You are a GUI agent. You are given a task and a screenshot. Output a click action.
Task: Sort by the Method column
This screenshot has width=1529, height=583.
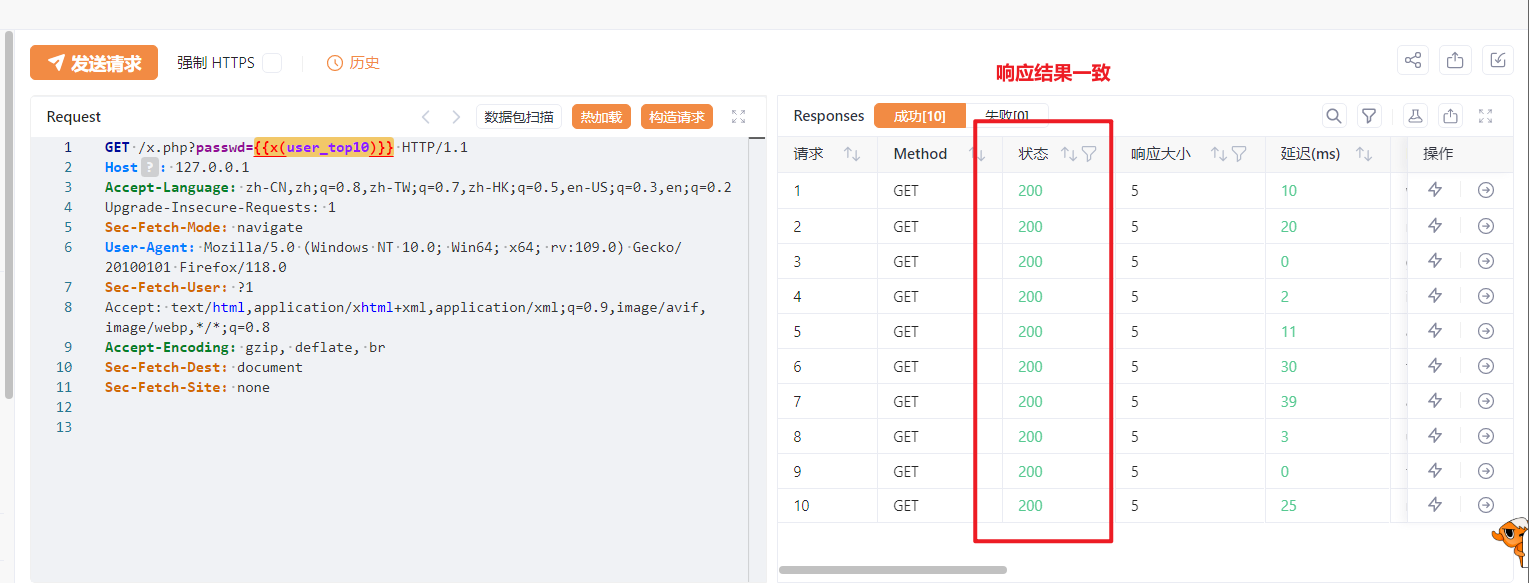click(978, 154)
